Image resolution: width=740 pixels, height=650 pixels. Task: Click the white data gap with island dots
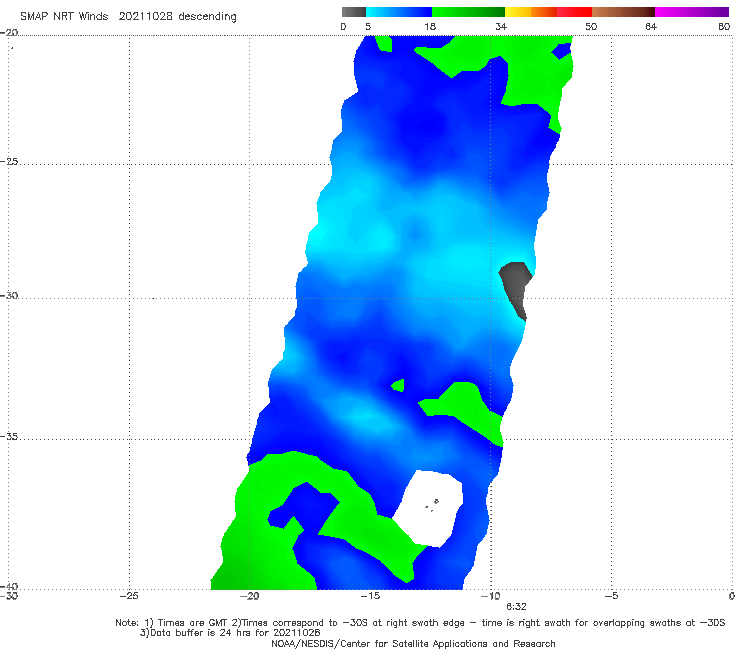click(429, 508)
